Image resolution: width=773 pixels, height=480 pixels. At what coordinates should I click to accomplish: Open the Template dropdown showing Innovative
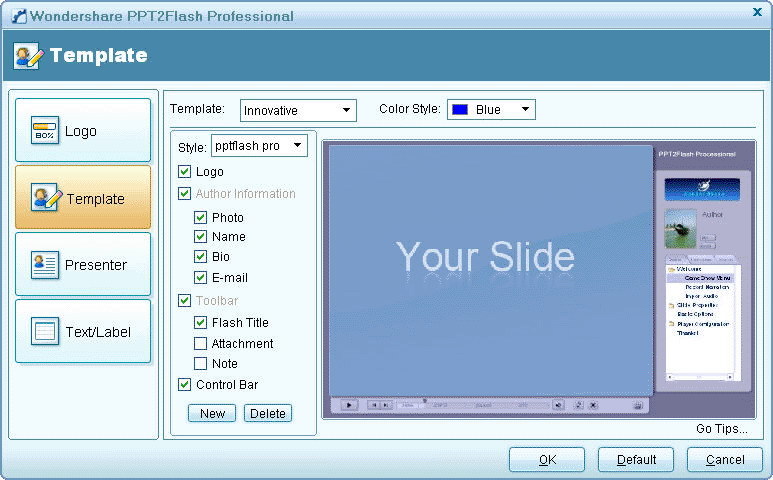[298, 110]
